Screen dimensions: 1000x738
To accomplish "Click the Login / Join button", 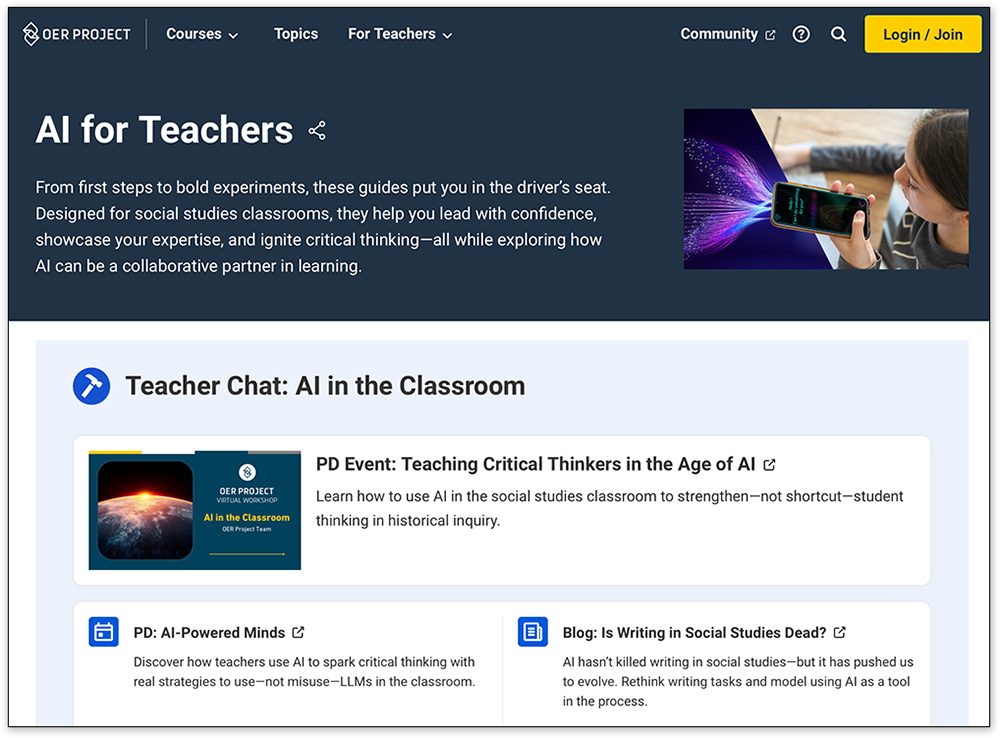I will click(x=922, y=34).
